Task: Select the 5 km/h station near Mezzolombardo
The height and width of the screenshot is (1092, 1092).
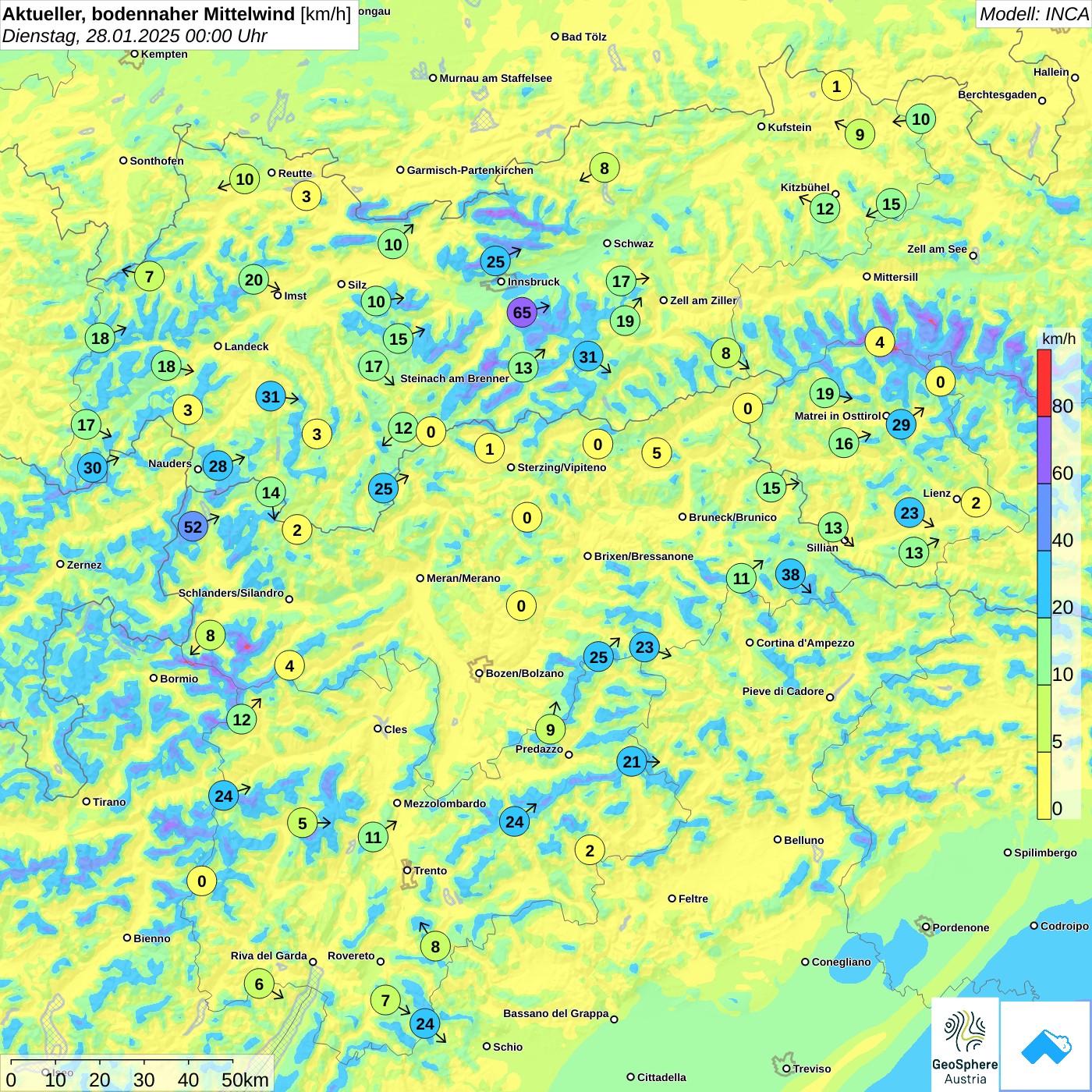Action: (303, 822)
